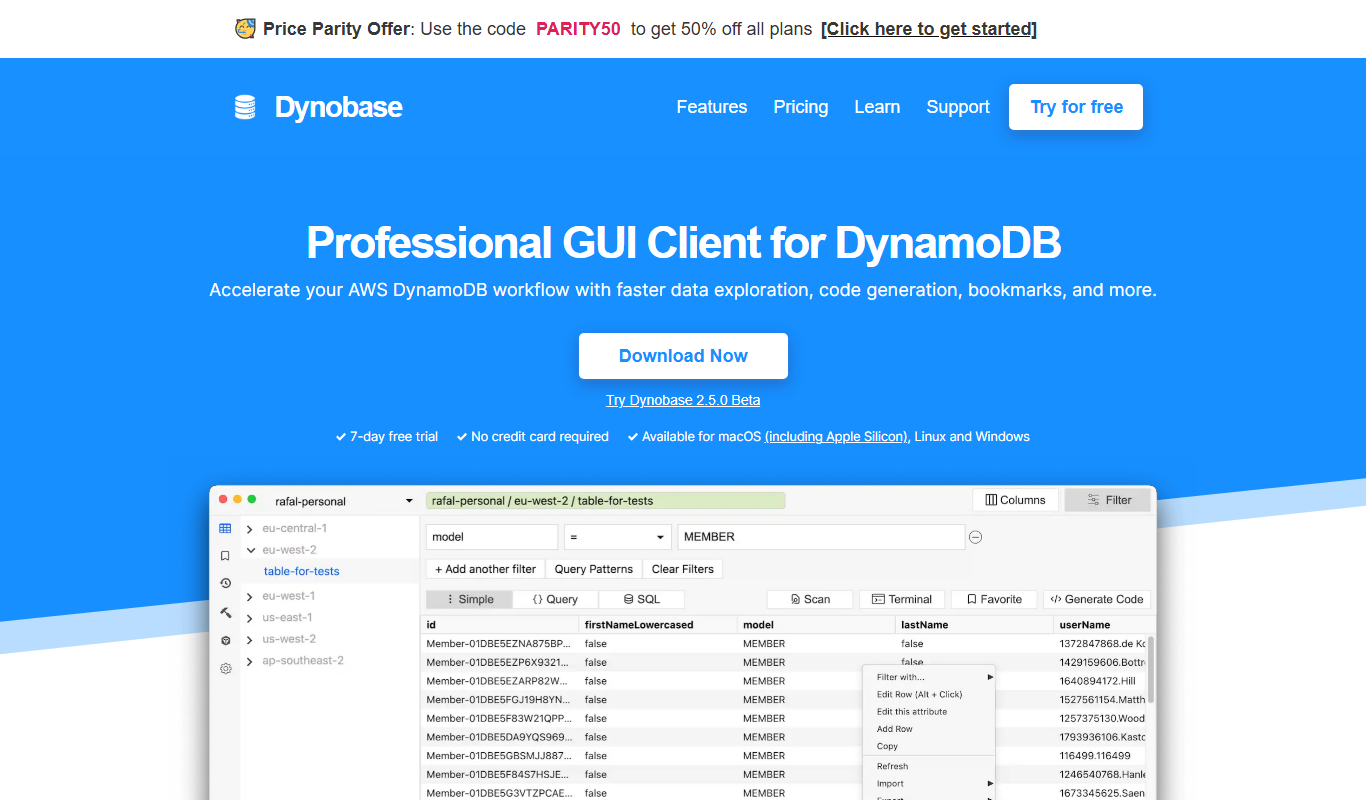1366x800 pixels.
Task: Open Support in the nav
Action: (x=958, y=107)
